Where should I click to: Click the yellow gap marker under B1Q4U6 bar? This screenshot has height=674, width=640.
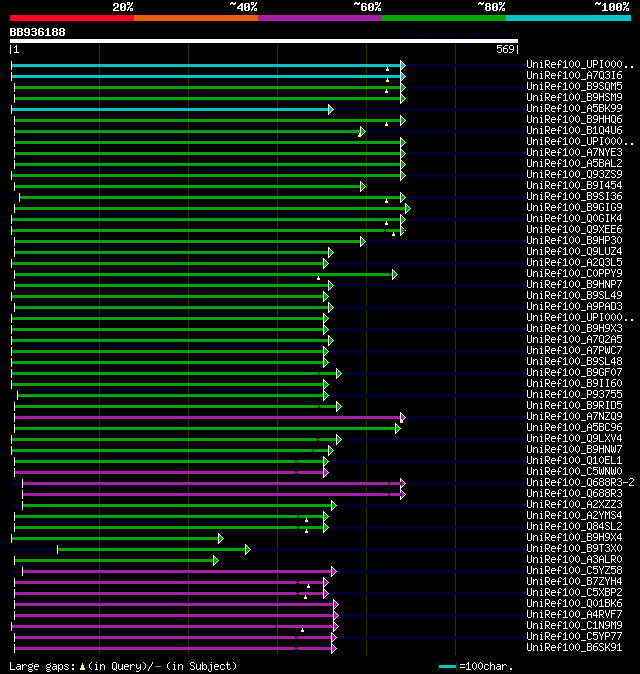(x=360, y=135)
